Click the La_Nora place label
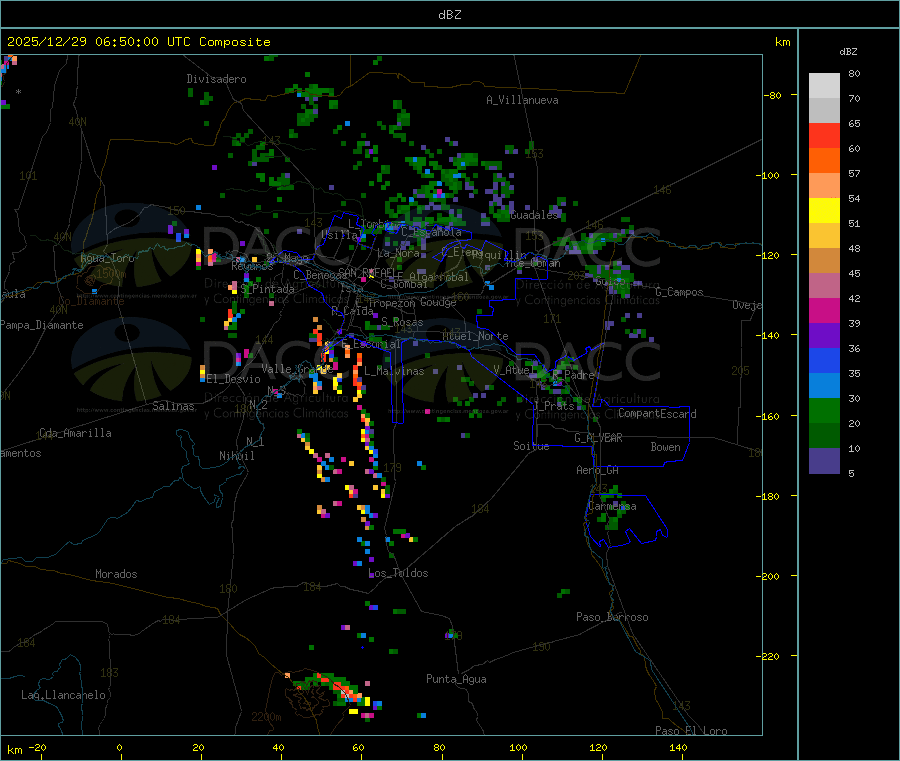The width and height of the screenshot is (900, 761). point(399,253)
